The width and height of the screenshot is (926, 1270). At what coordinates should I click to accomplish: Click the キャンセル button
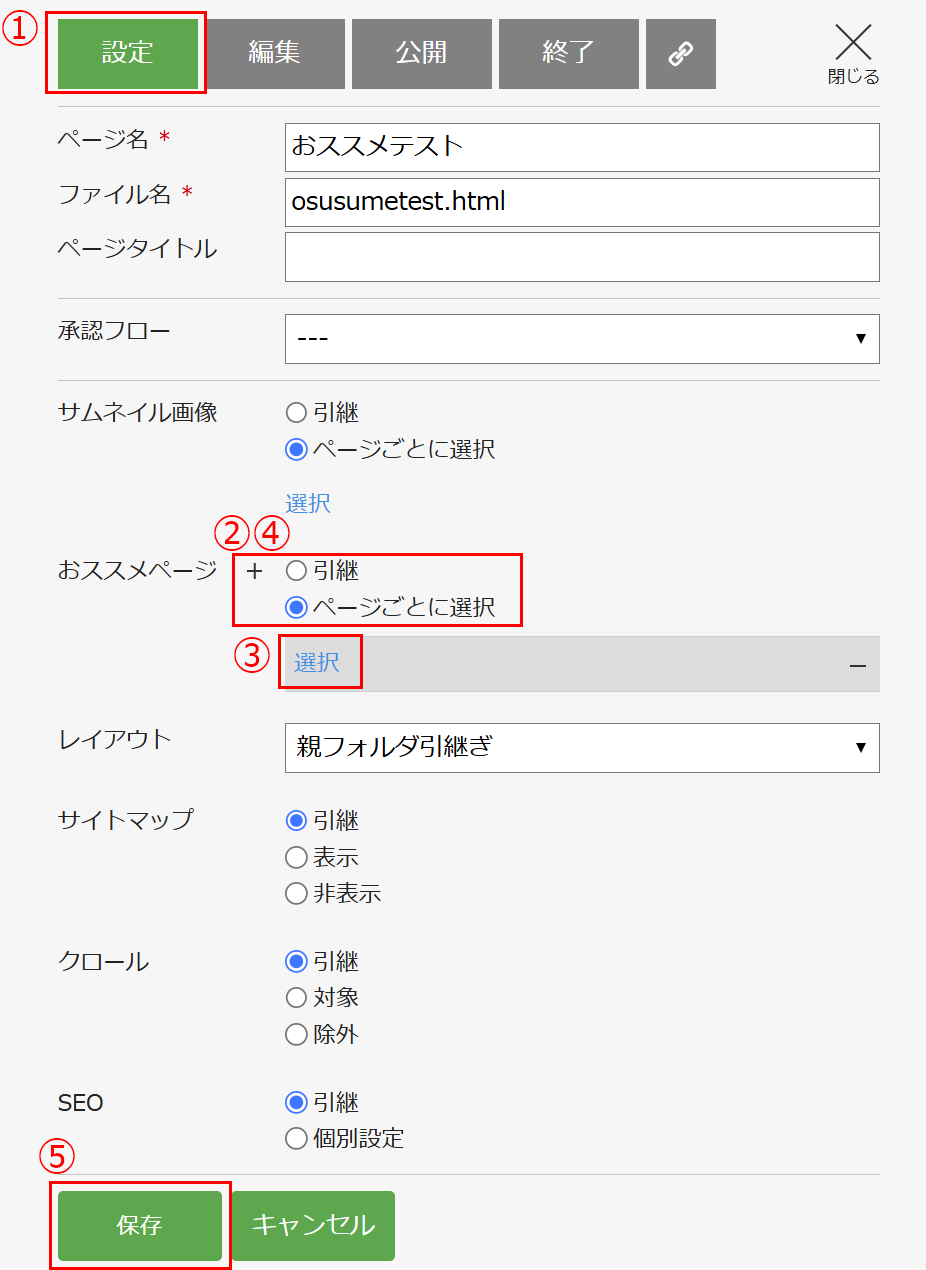313,1226
